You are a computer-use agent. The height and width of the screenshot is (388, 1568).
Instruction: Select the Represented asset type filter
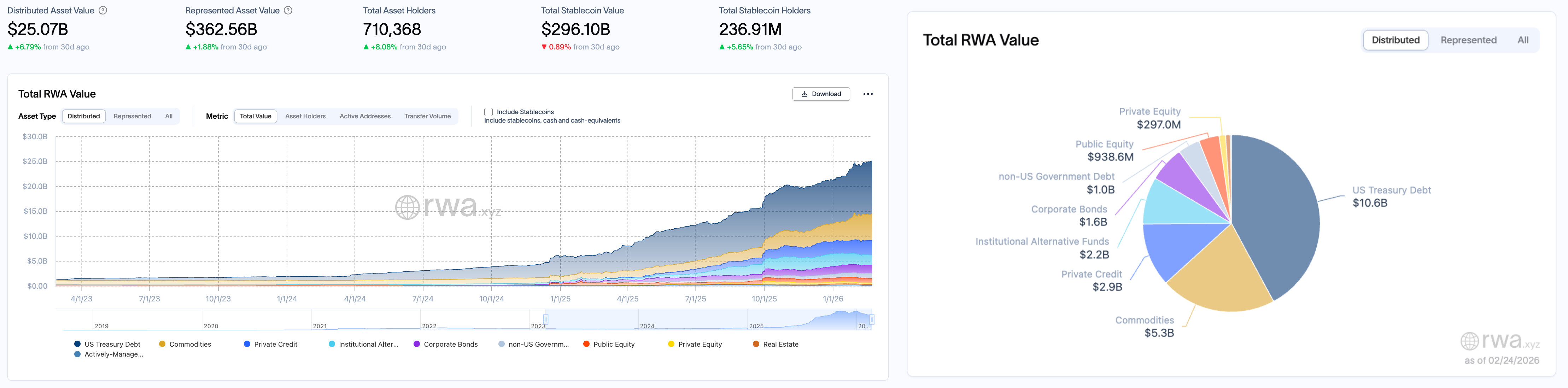pyautogui.click(x=132, y=116)
